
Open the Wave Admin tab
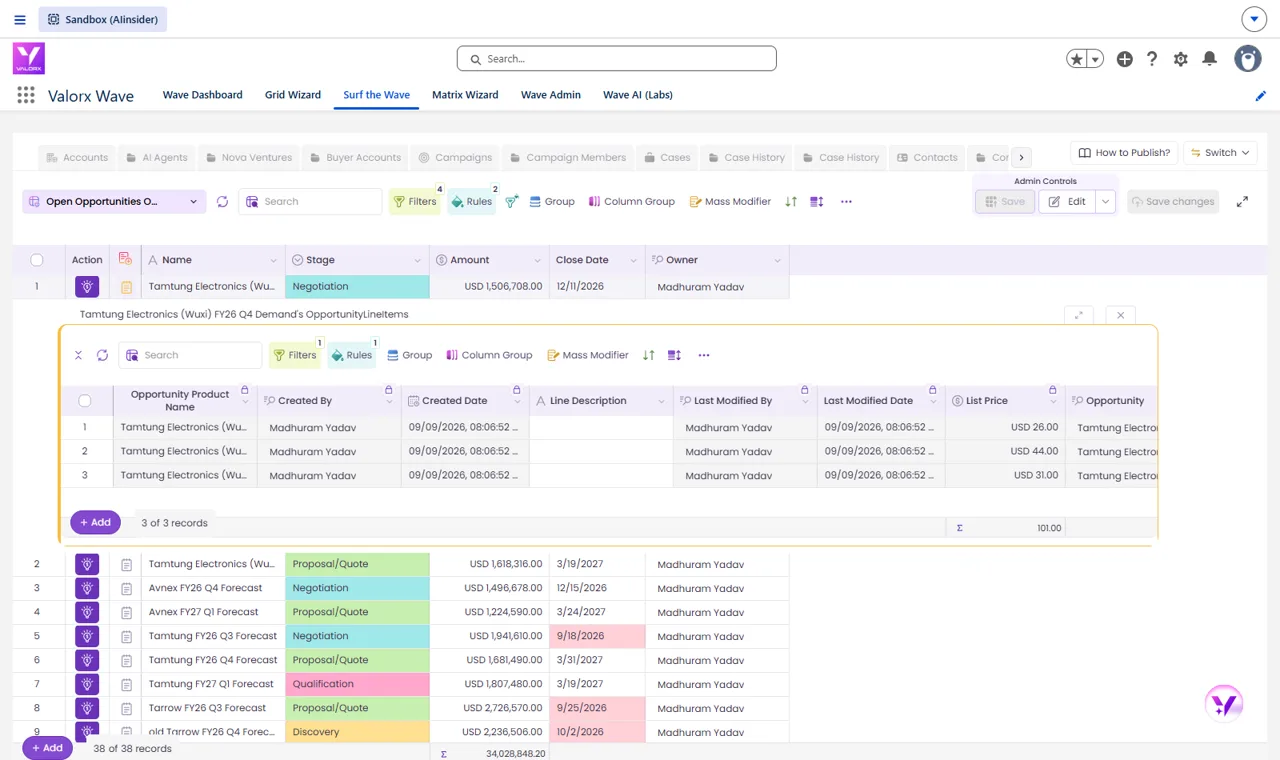point(551,95)
